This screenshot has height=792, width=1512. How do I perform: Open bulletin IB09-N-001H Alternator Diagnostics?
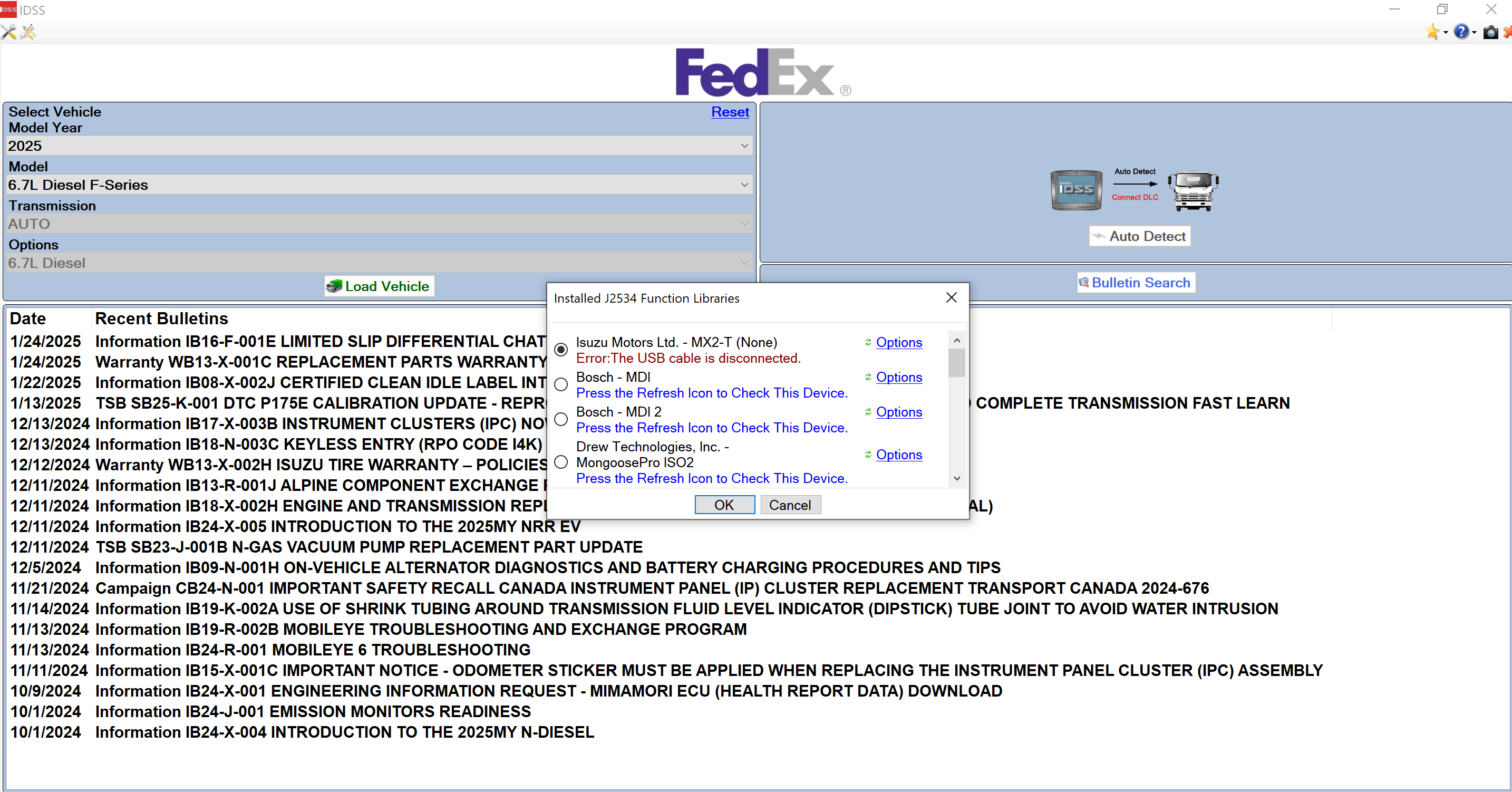[x=548, y=568]
